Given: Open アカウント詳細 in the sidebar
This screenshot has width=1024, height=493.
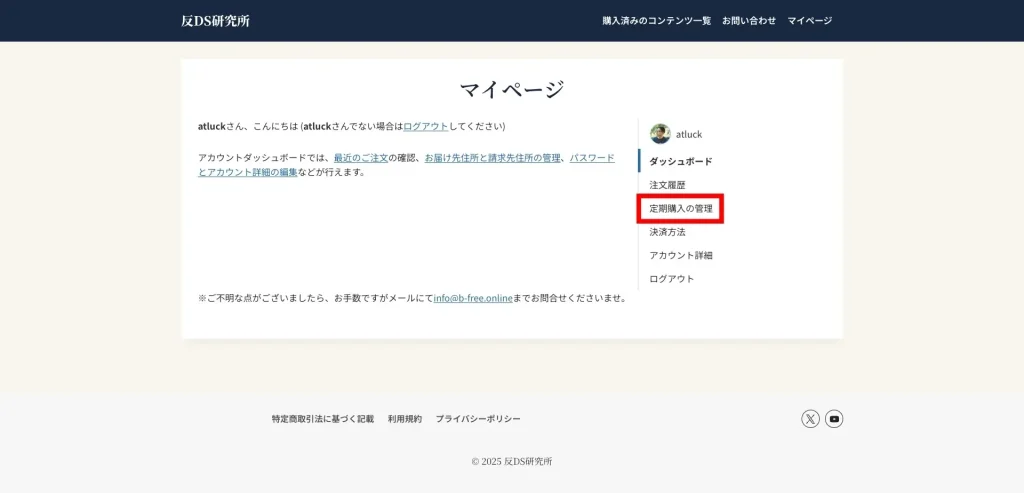Looking at the screenshot, I should coord(681,255).
